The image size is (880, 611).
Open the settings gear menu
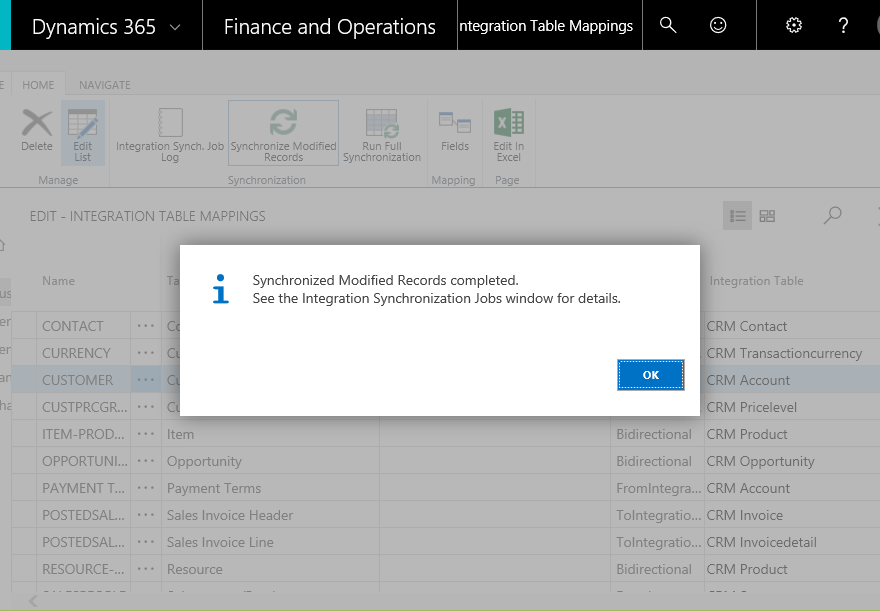click(794, 25)
